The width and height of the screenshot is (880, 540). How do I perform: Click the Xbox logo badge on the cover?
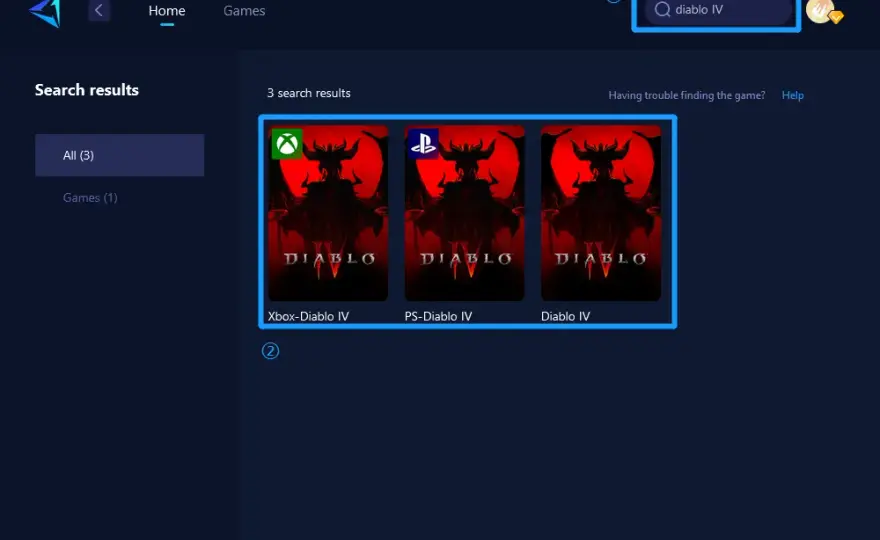[287, 144]
